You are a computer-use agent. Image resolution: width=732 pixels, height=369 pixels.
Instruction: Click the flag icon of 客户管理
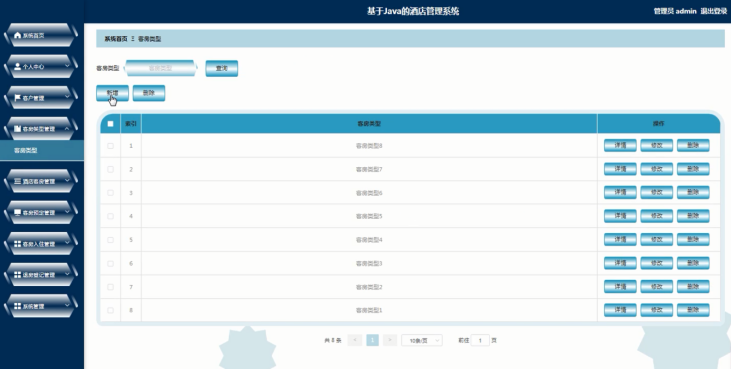click(18, 98)
